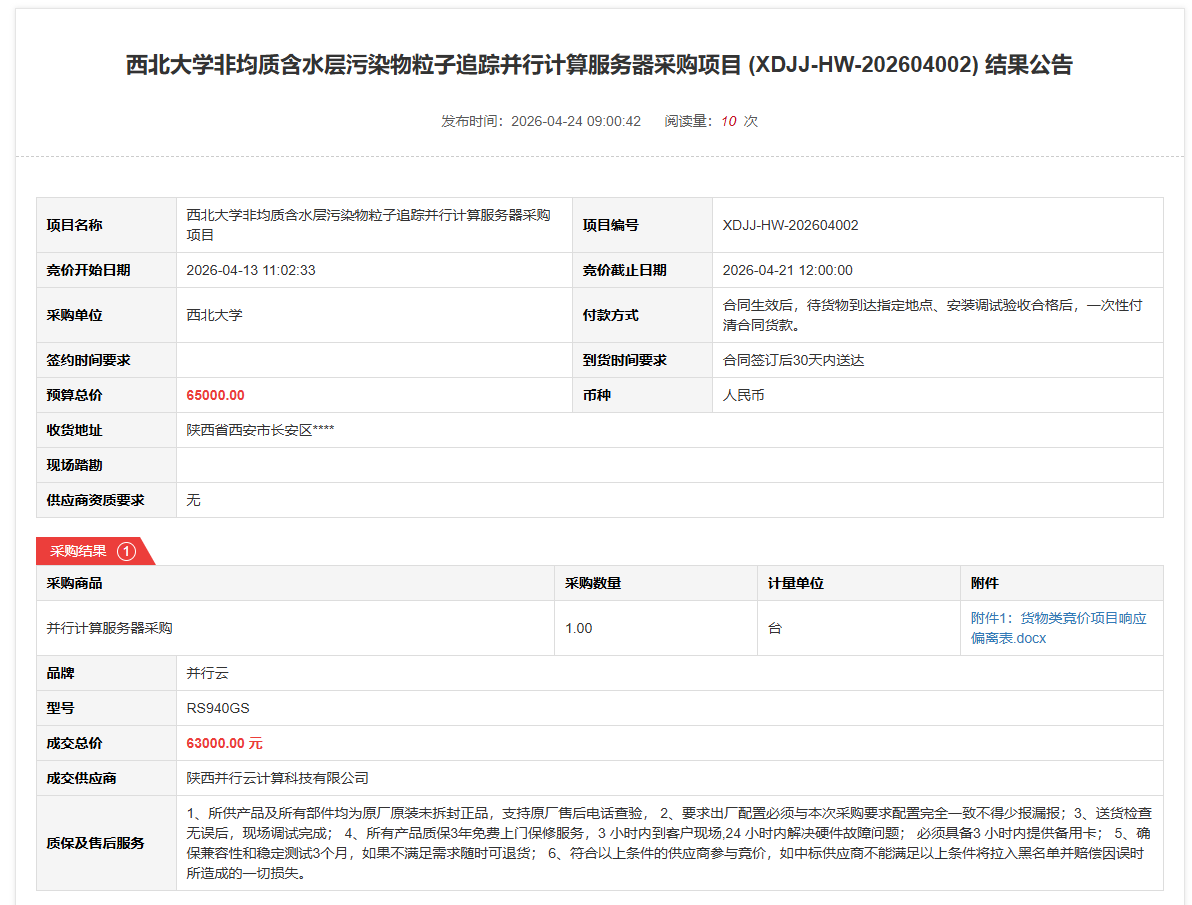Click the red 阅读量 count number
The width and height of the screenshot is (1192, 905).
pyautogui.click(x=728, y=121)
